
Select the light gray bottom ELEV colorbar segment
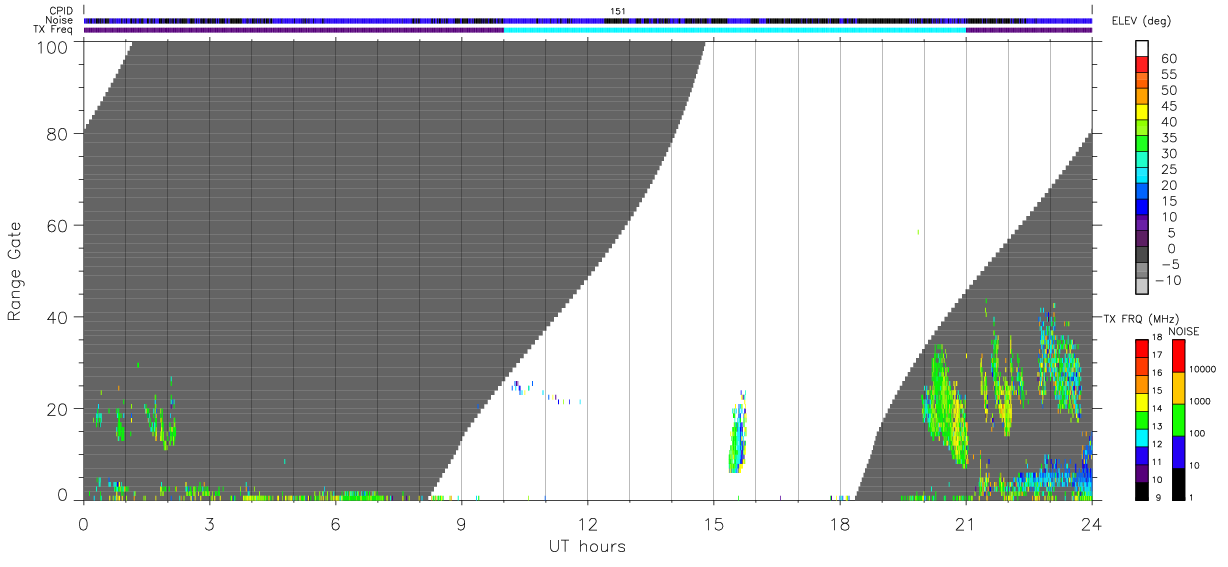[1142, 288]
